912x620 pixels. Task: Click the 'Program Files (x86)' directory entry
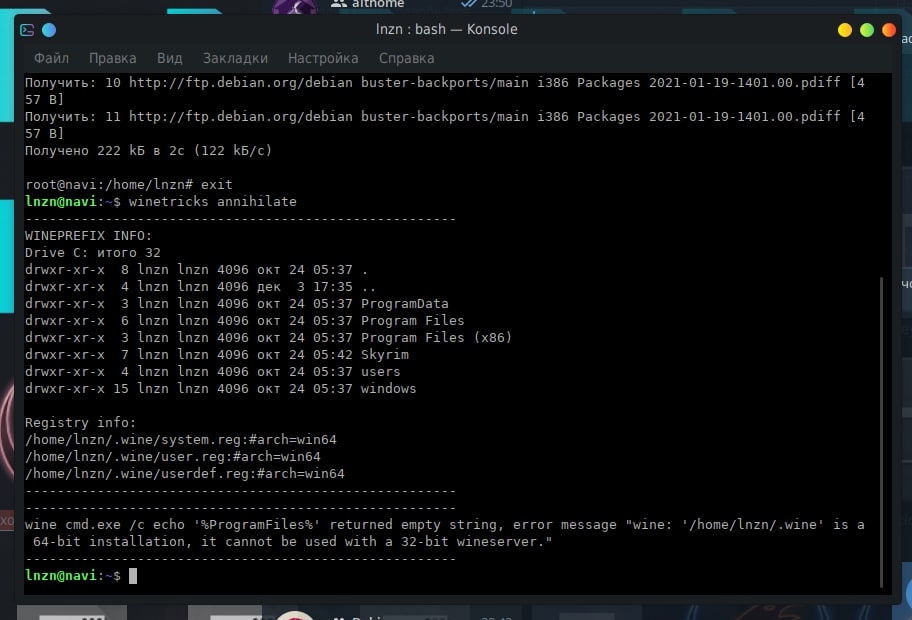coord(436,338)
